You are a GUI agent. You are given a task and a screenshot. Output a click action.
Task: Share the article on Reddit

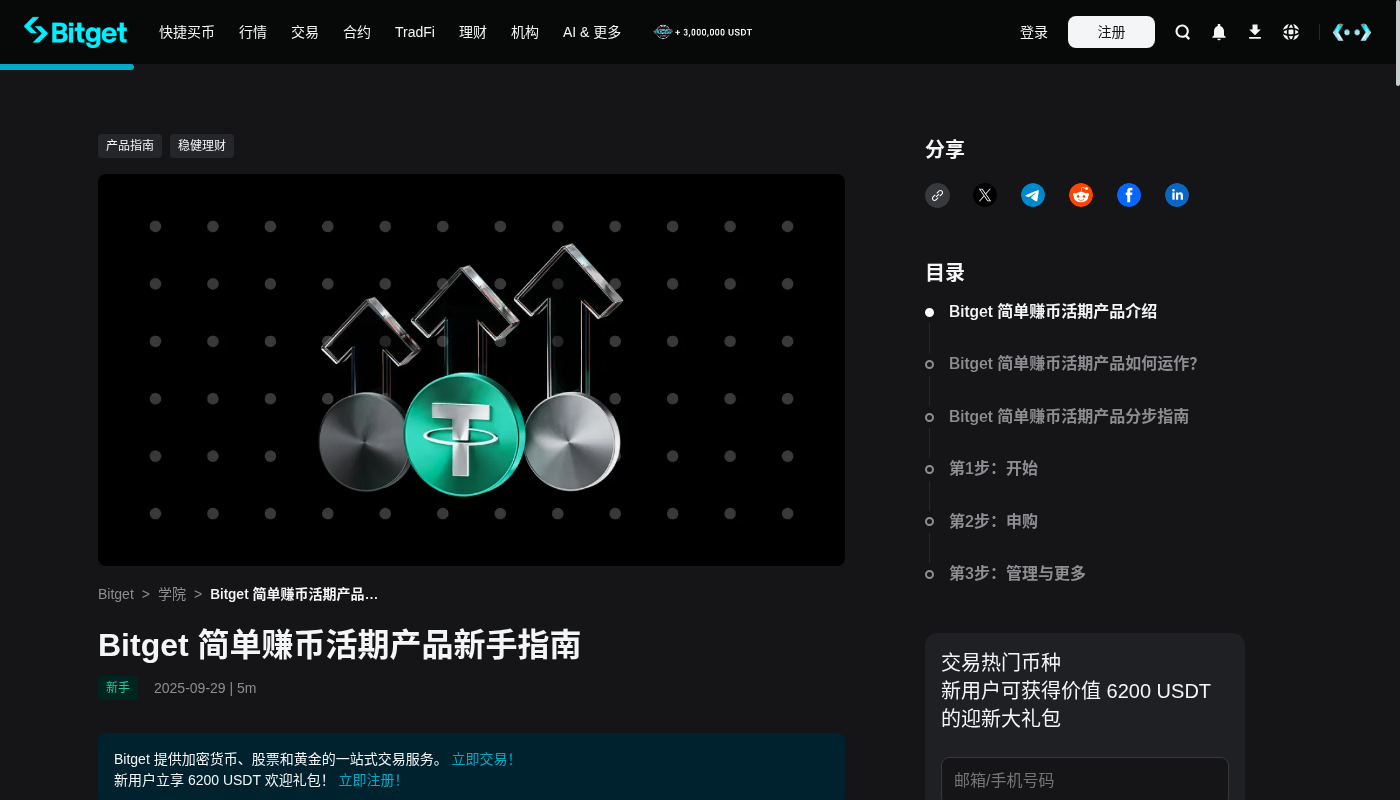1081,195
